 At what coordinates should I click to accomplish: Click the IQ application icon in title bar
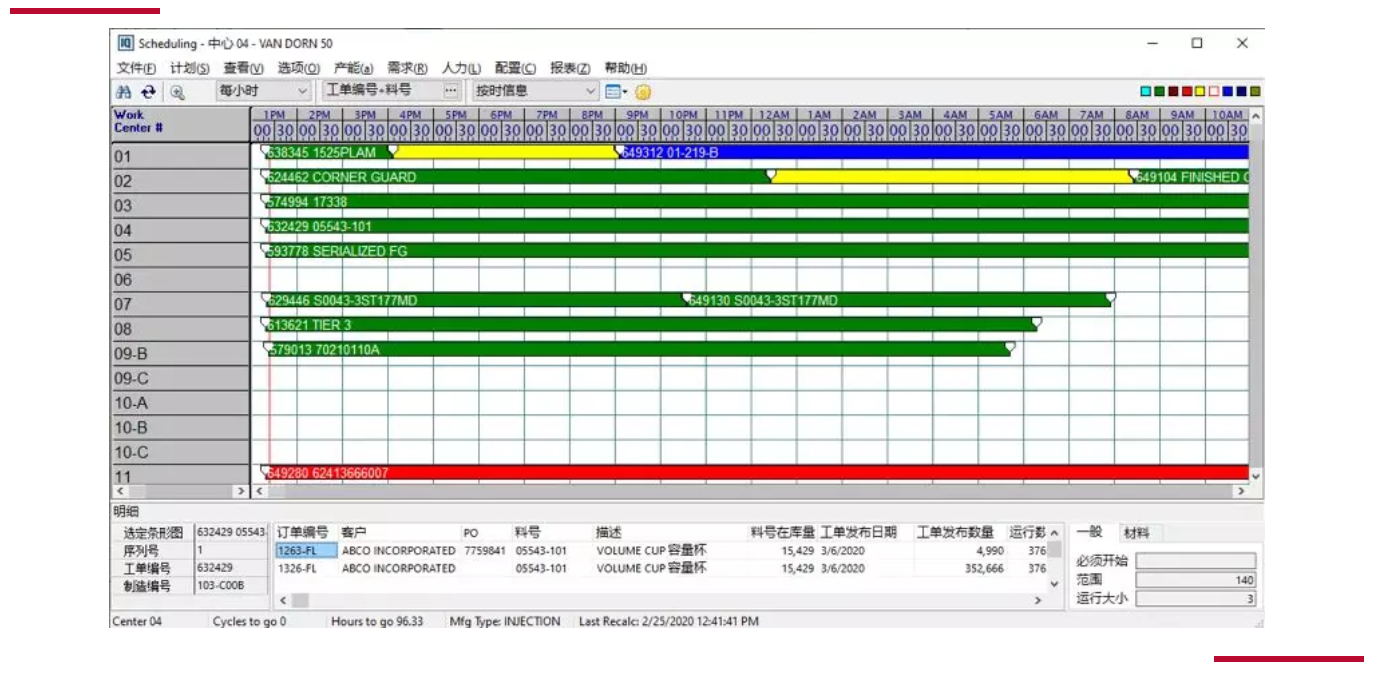point(126,43)
